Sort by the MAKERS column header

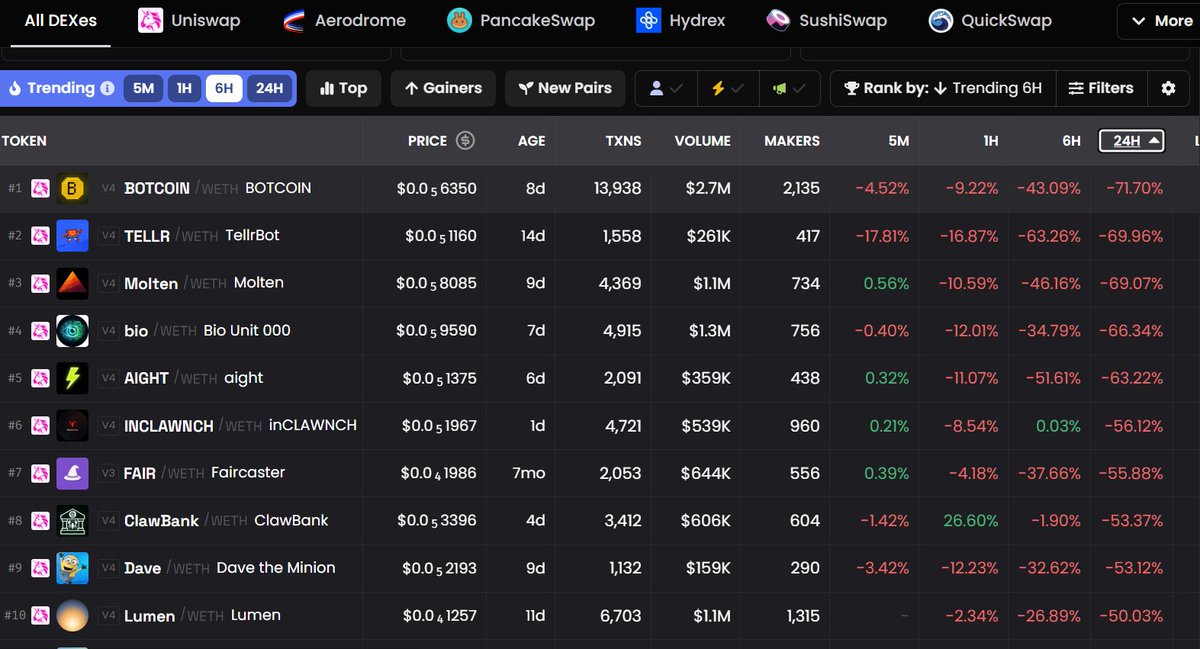pos(792,141)
